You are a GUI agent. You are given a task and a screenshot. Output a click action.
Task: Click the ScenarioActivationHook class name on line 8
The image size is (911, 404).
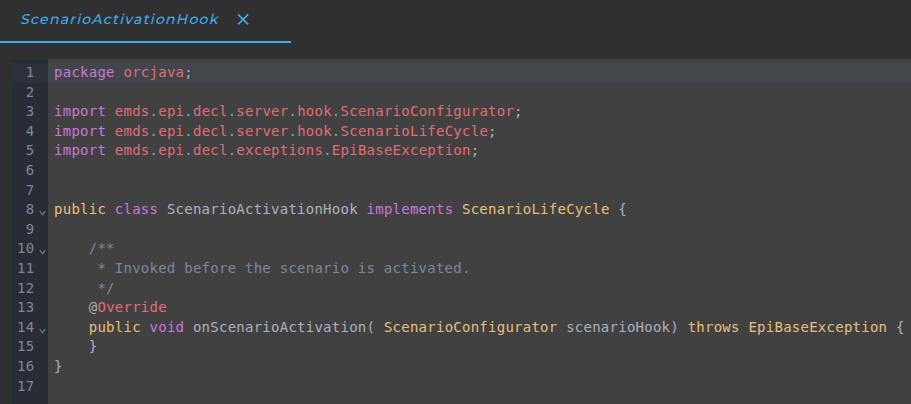tap(263, 209)
